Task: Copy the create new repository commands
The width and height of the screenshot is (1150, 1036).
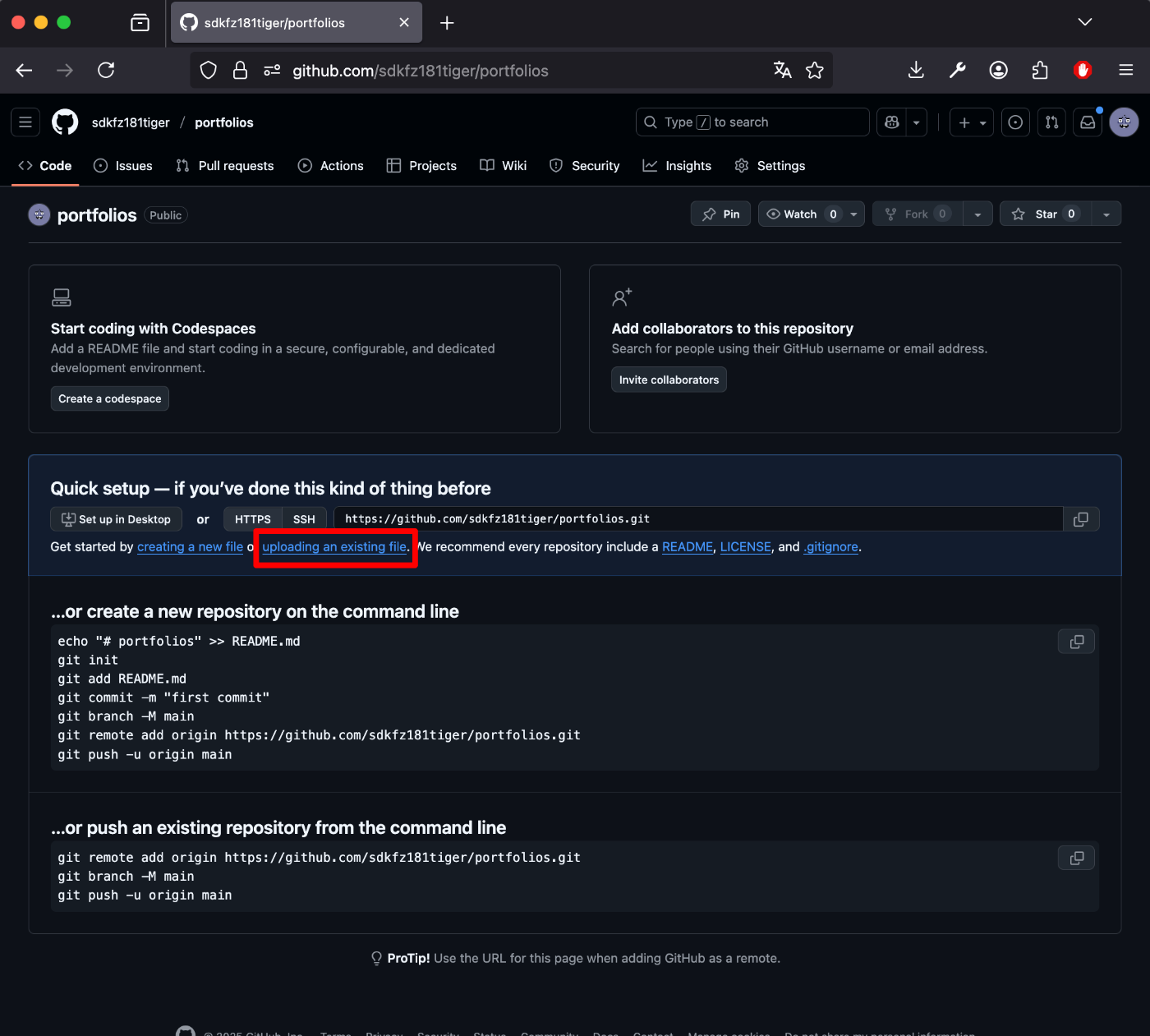Action: point(1077,642)
